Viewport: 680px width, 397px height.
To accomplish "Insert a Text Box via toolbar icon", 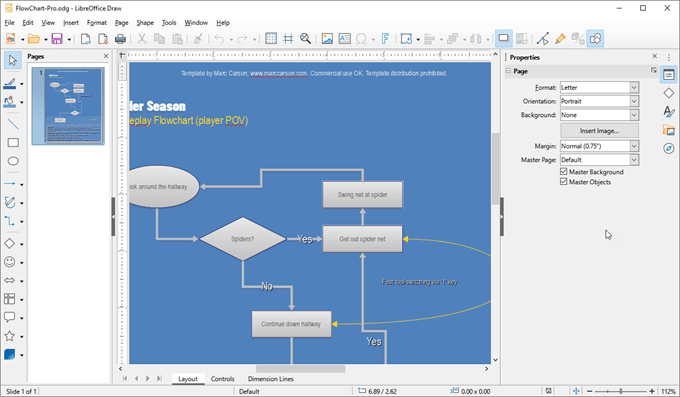I will [344, 39].
